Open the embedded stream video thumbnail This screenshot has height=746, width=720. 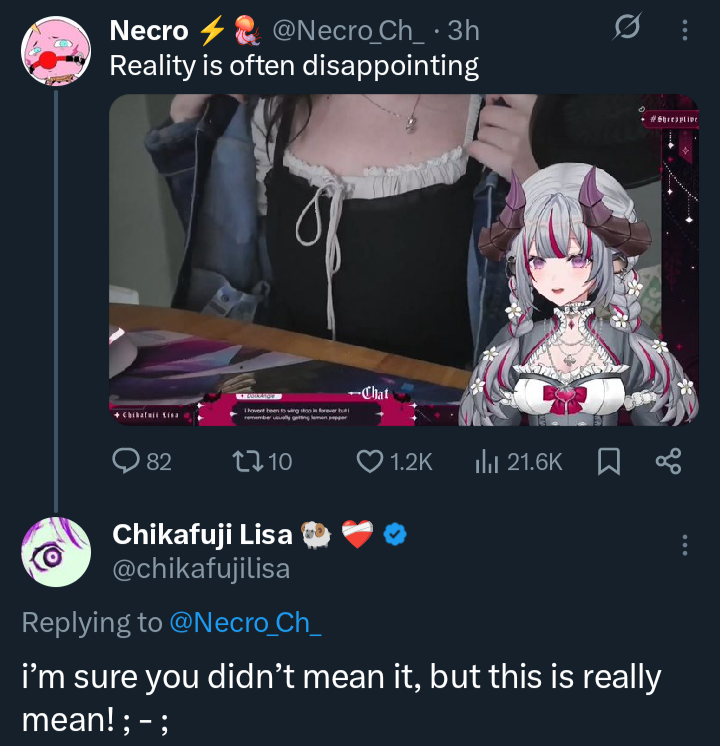click(404, 260)
